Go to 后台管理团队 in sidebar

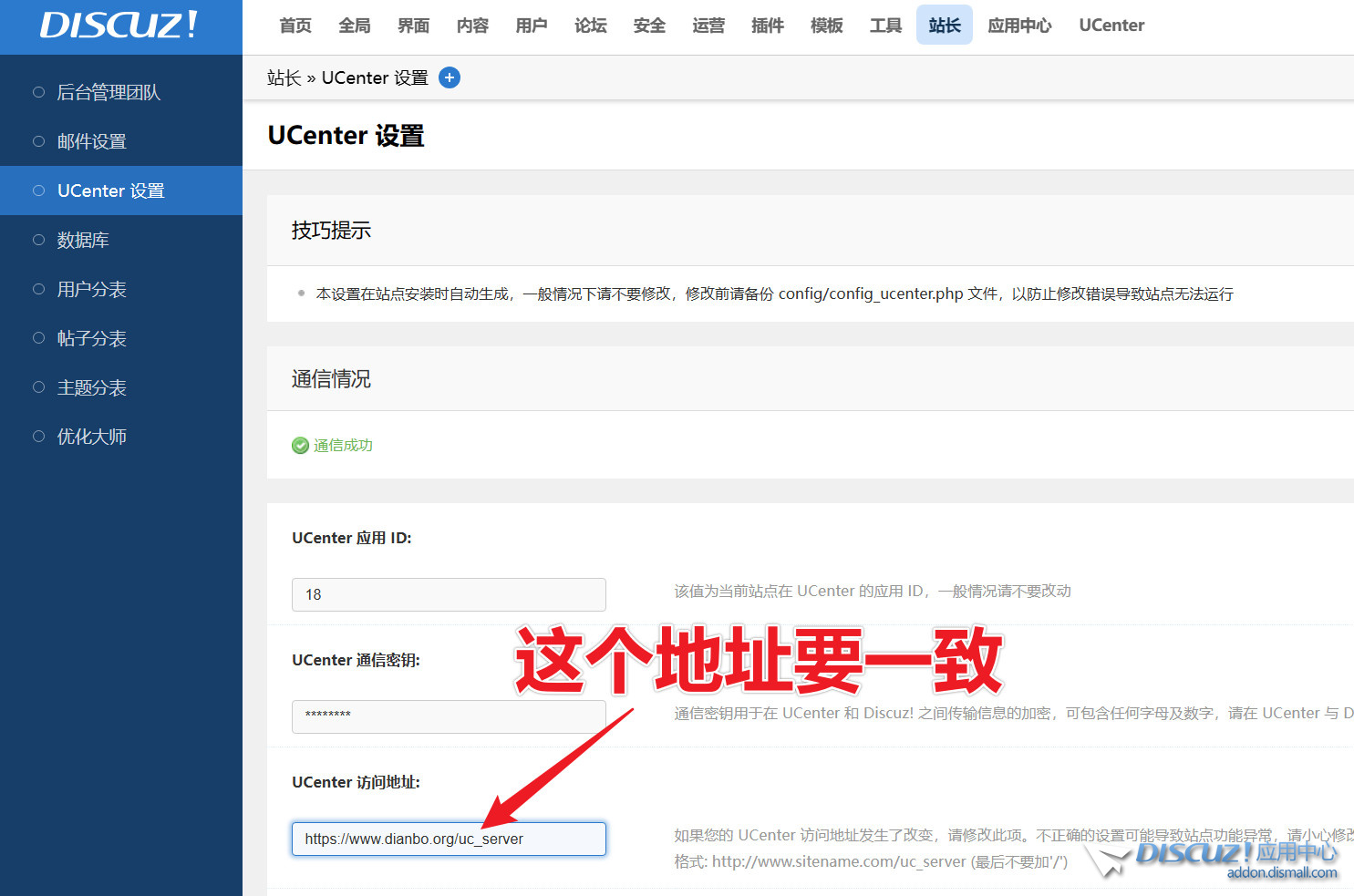tap(121, 92)
